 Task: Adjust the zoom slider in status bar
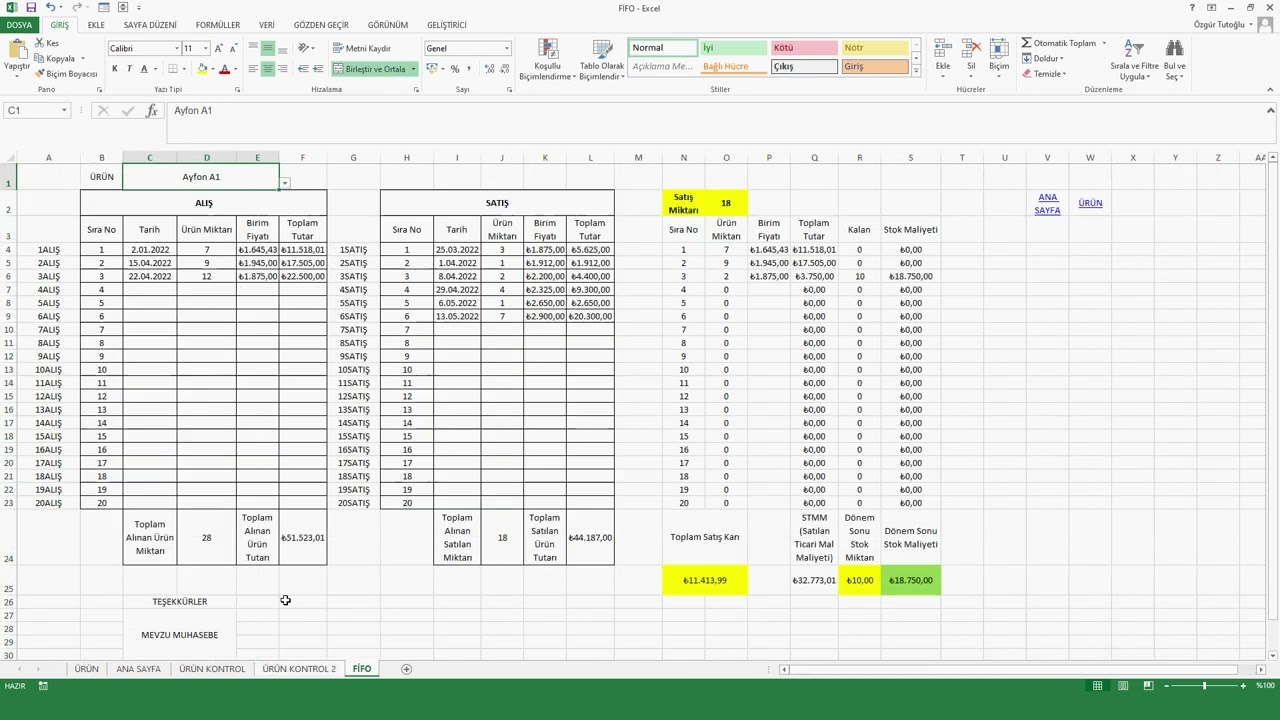point(1204,686)
